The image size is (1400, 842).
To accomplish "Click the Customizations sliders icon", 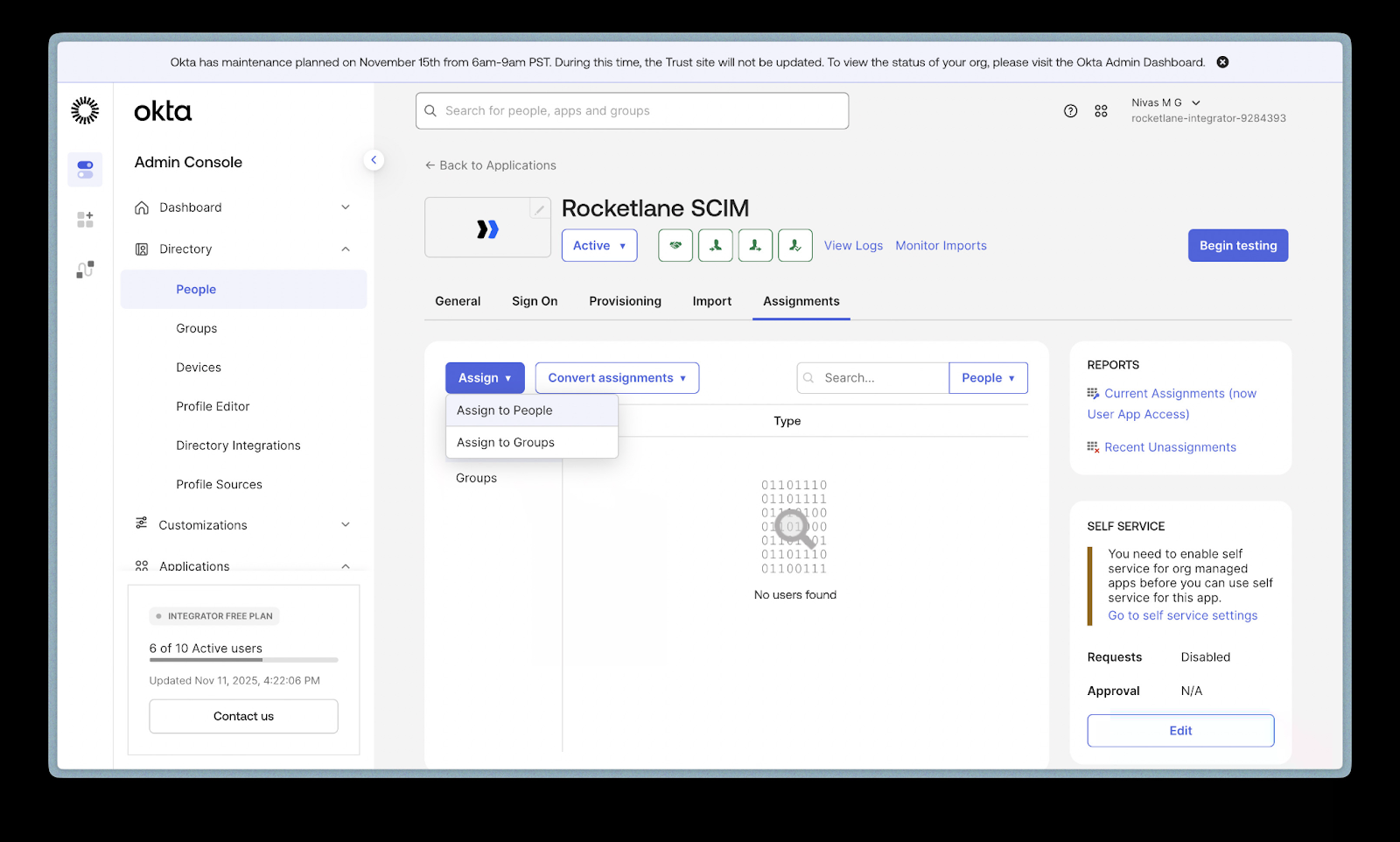I will pos(141,523).
